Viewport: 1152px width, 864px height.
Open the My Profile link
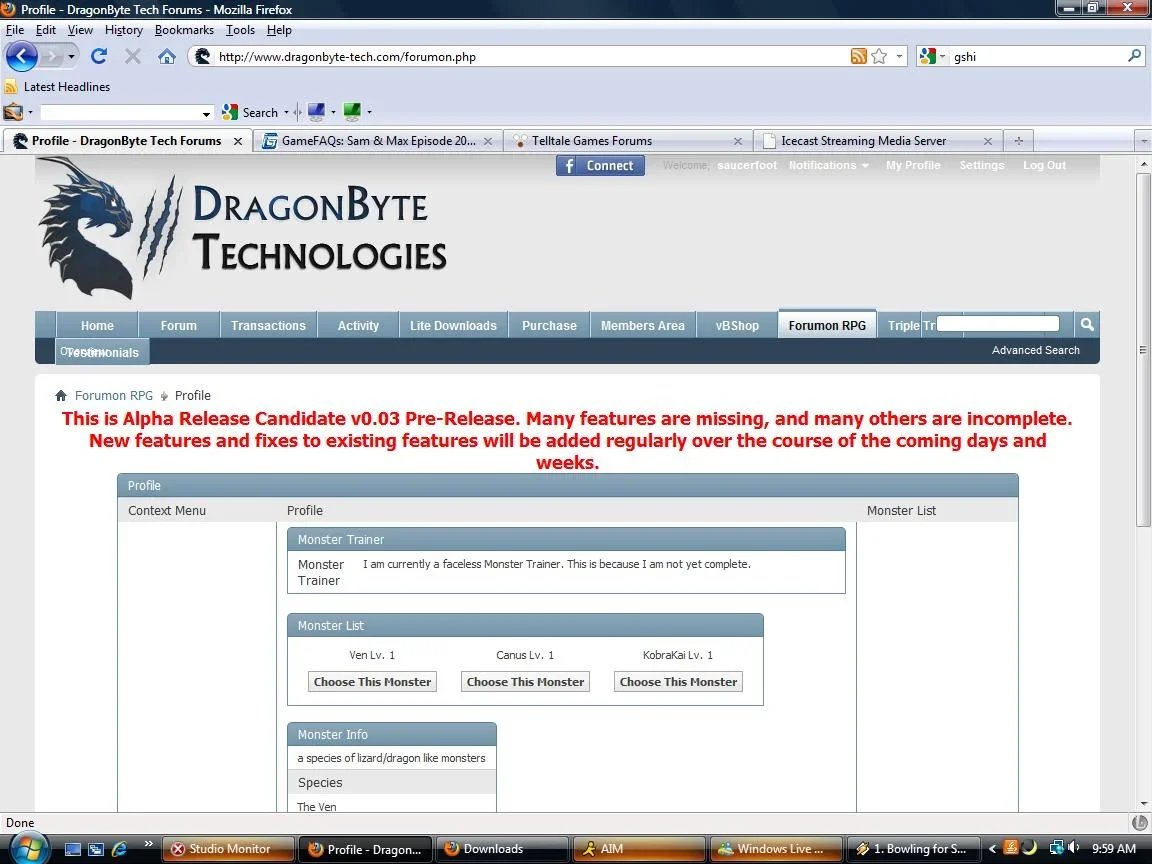point(912,165)
